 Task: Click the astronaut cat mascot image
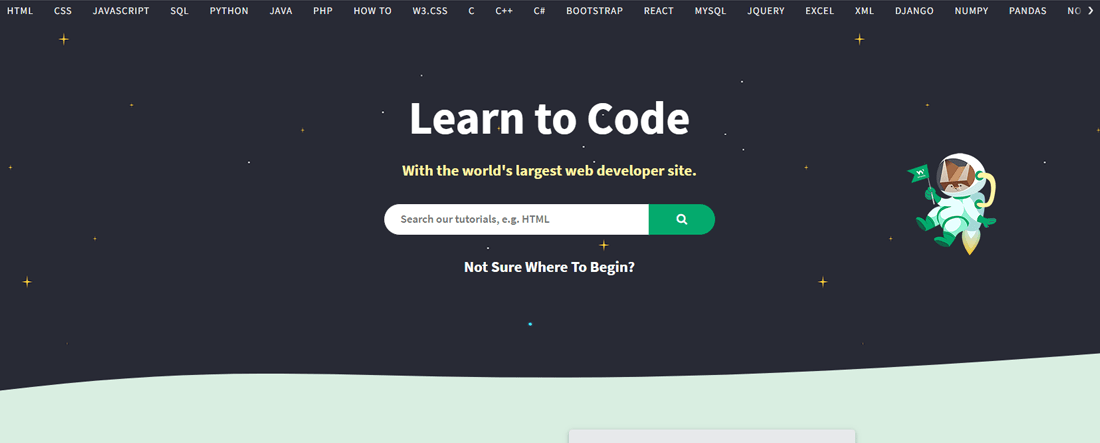[953, 203]
